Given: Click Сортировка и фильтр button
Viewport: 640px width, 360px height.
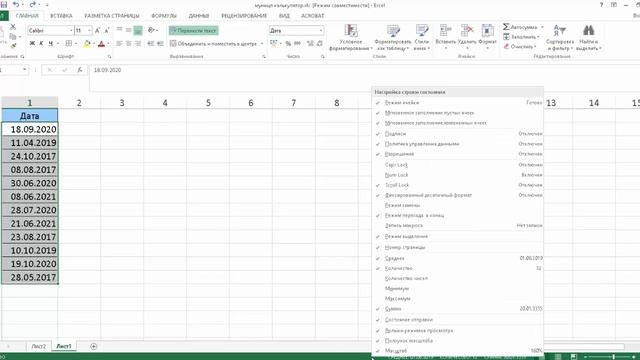Looking at the screenshot, I should (x=560, y=38).
